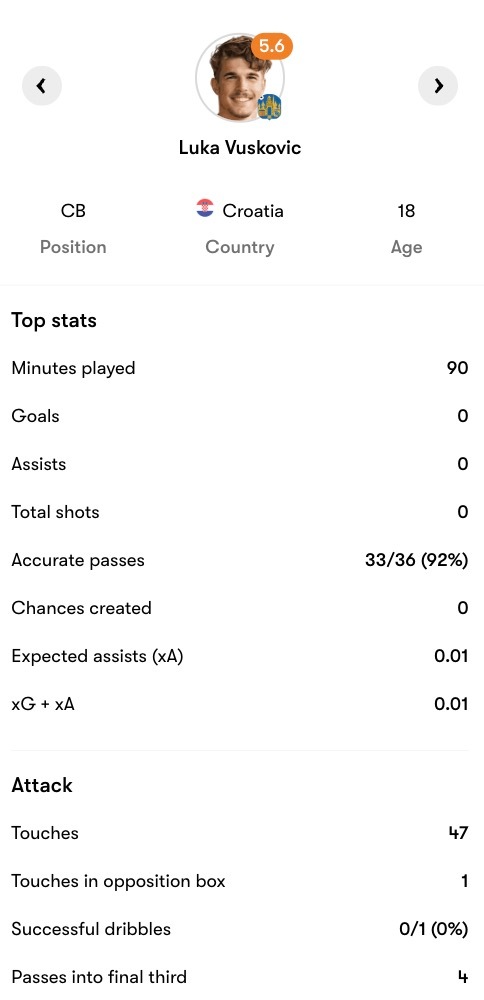
Task: Click the Croatia flag icon
Action: tap(205, 208)
